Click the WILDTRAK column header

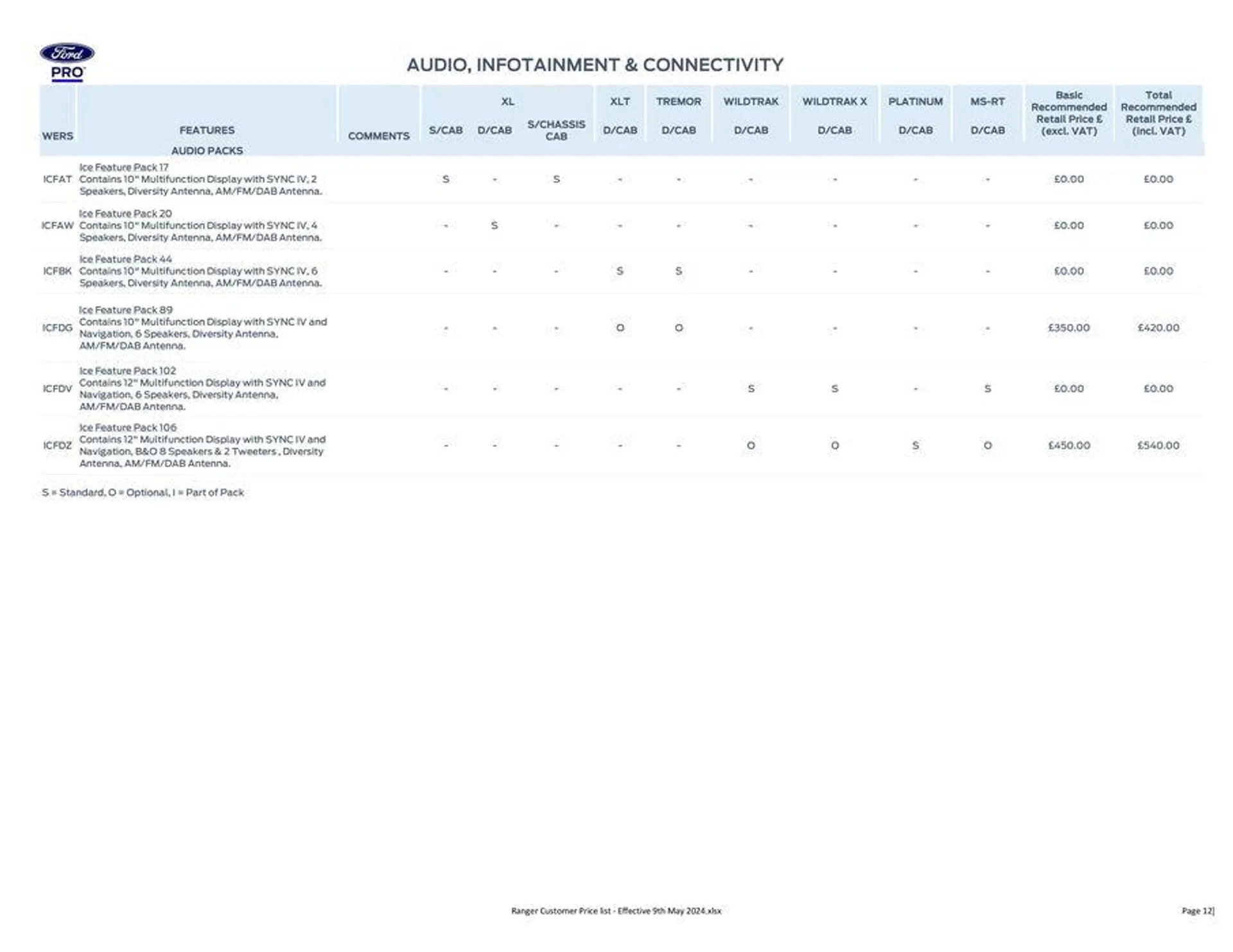[751, 101]
